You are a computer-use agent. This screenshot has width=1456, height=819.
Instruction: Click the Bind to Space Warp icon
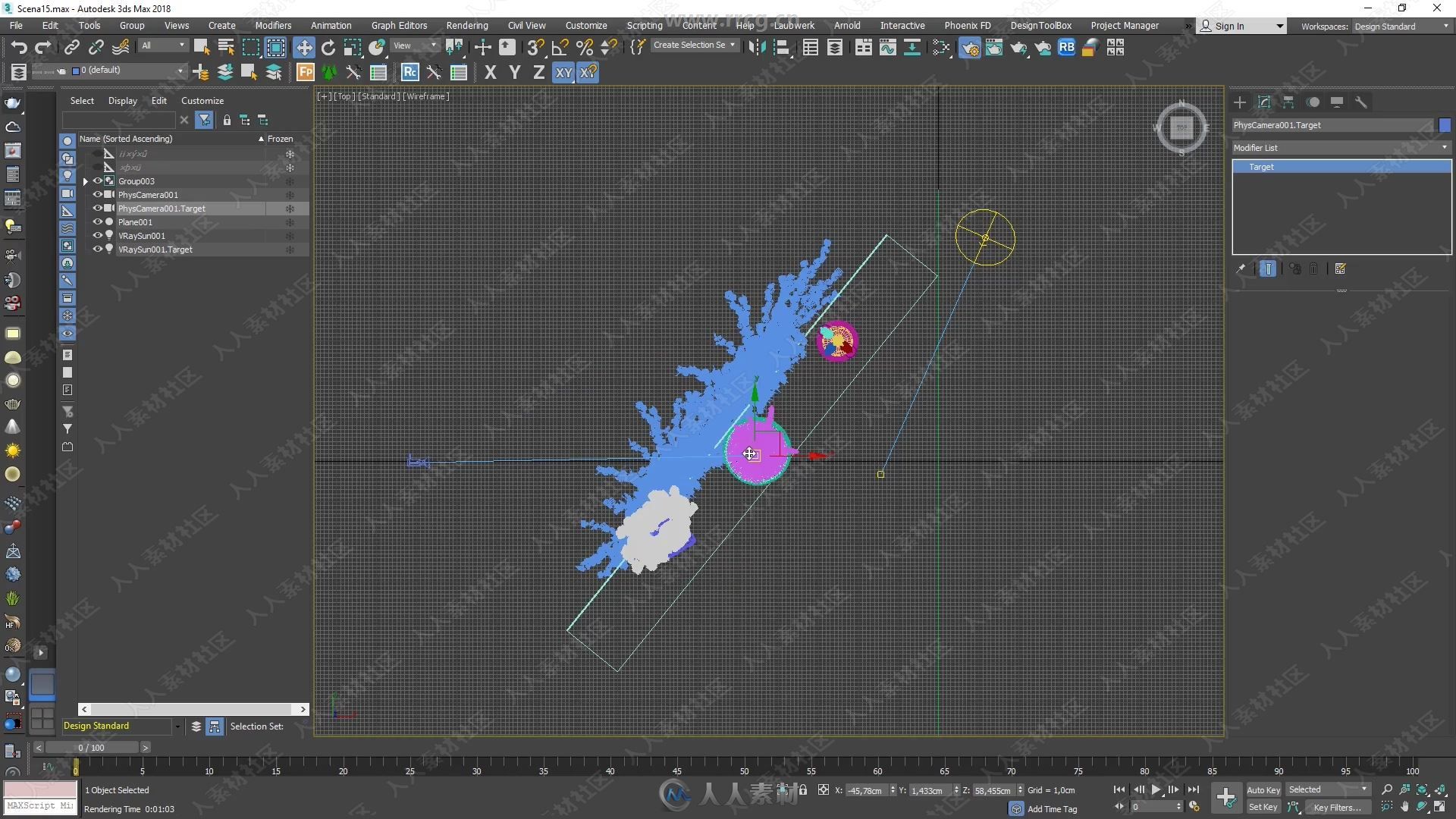click(x=121, y=47)
